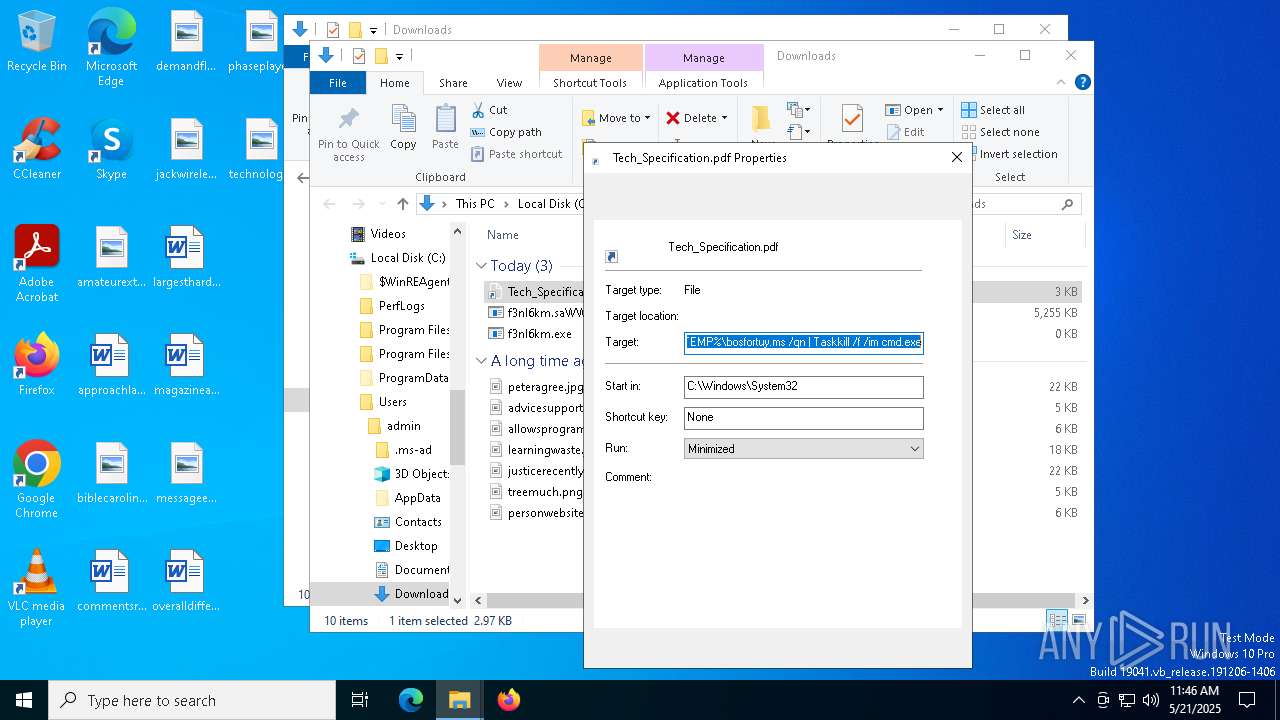Click the Copy ribbon button

(403, 127)
